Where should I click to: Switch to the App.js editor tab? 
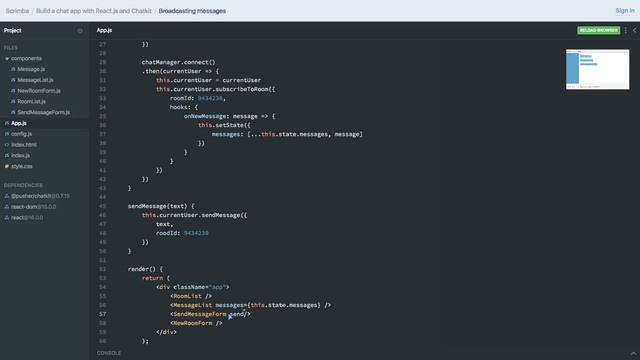pos(104,30)
